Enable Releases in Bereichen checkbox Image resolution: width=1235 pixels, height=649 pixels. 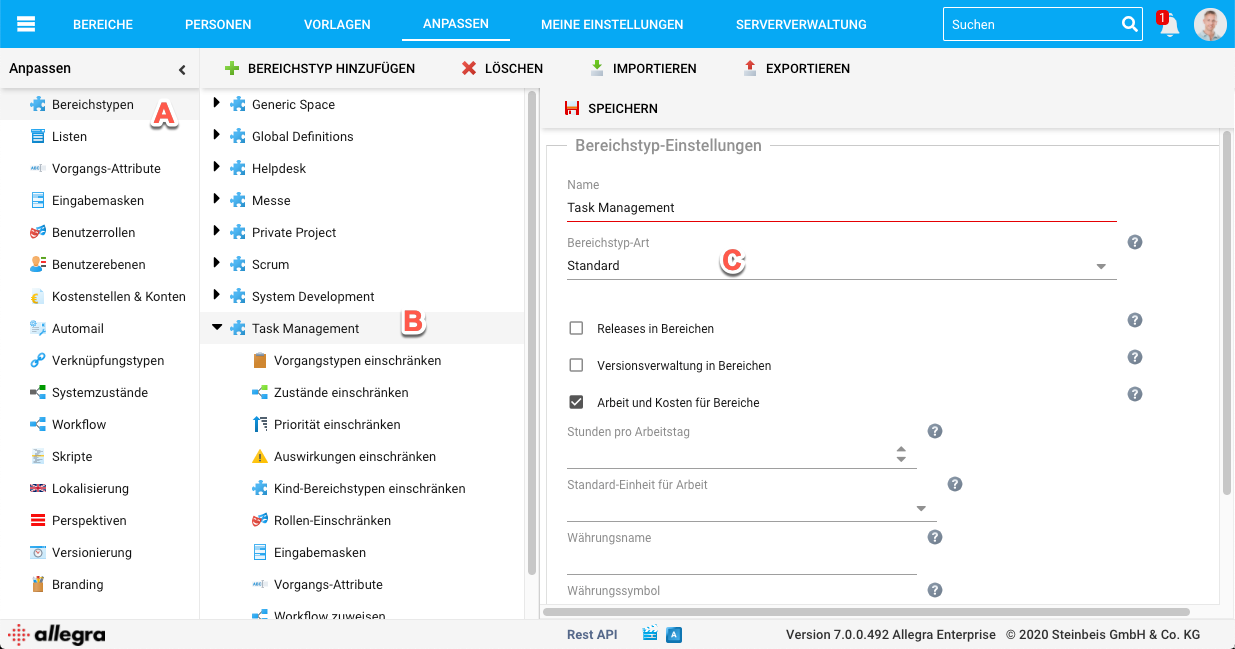click(x=576, y=328)
